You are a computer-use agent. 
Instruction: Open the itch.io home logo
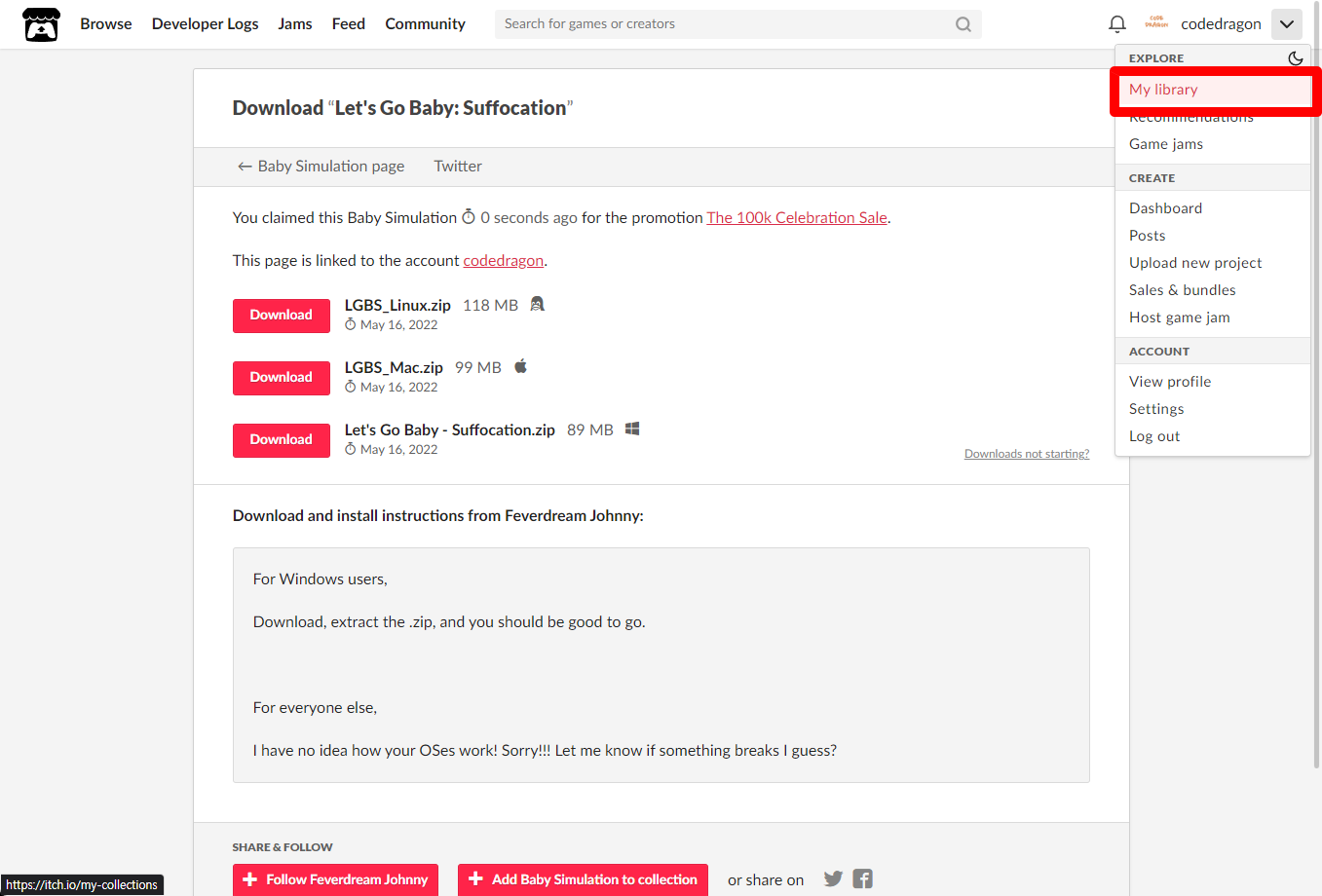coord(41,24)
